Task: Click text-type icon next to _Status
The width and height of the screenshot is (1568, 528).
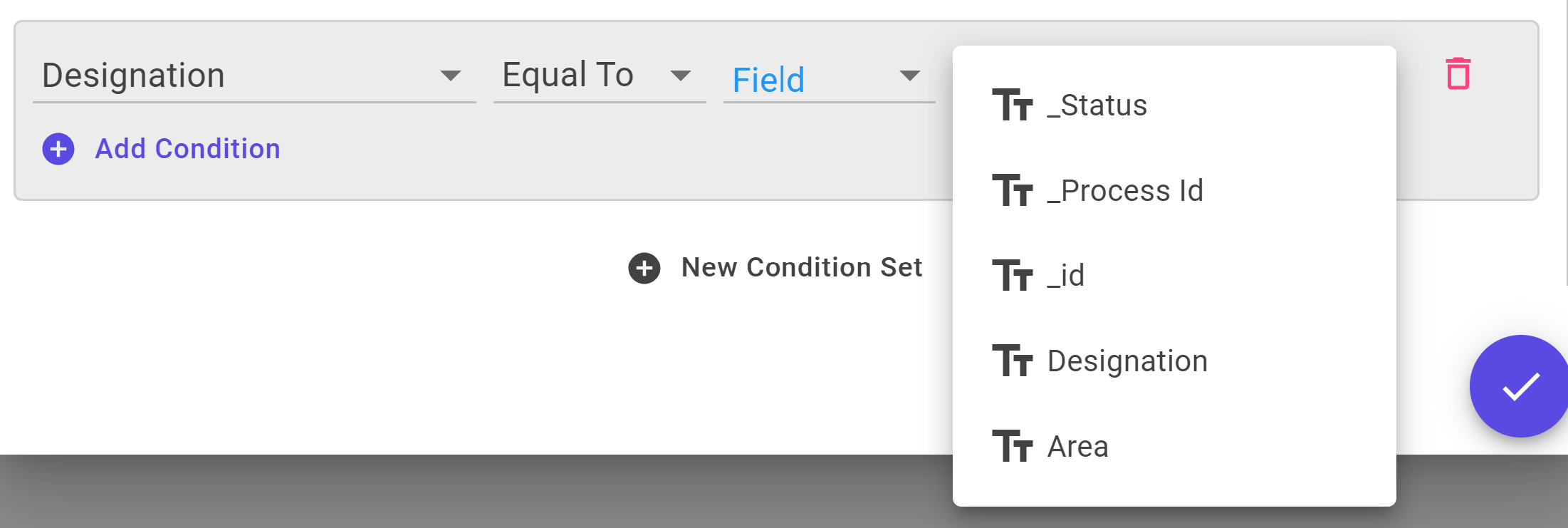Action: tap(1012, 105)
